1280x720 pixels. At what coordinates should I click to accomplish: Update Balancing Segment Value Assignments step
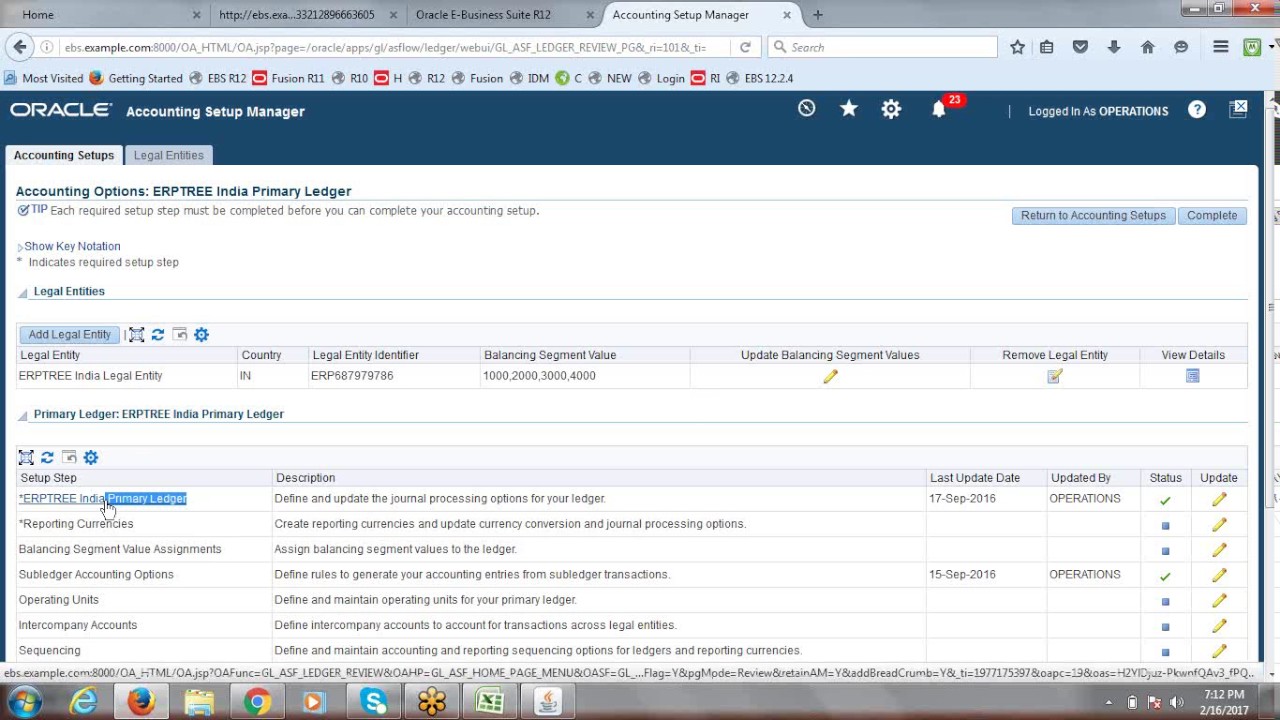point(1218,550)
